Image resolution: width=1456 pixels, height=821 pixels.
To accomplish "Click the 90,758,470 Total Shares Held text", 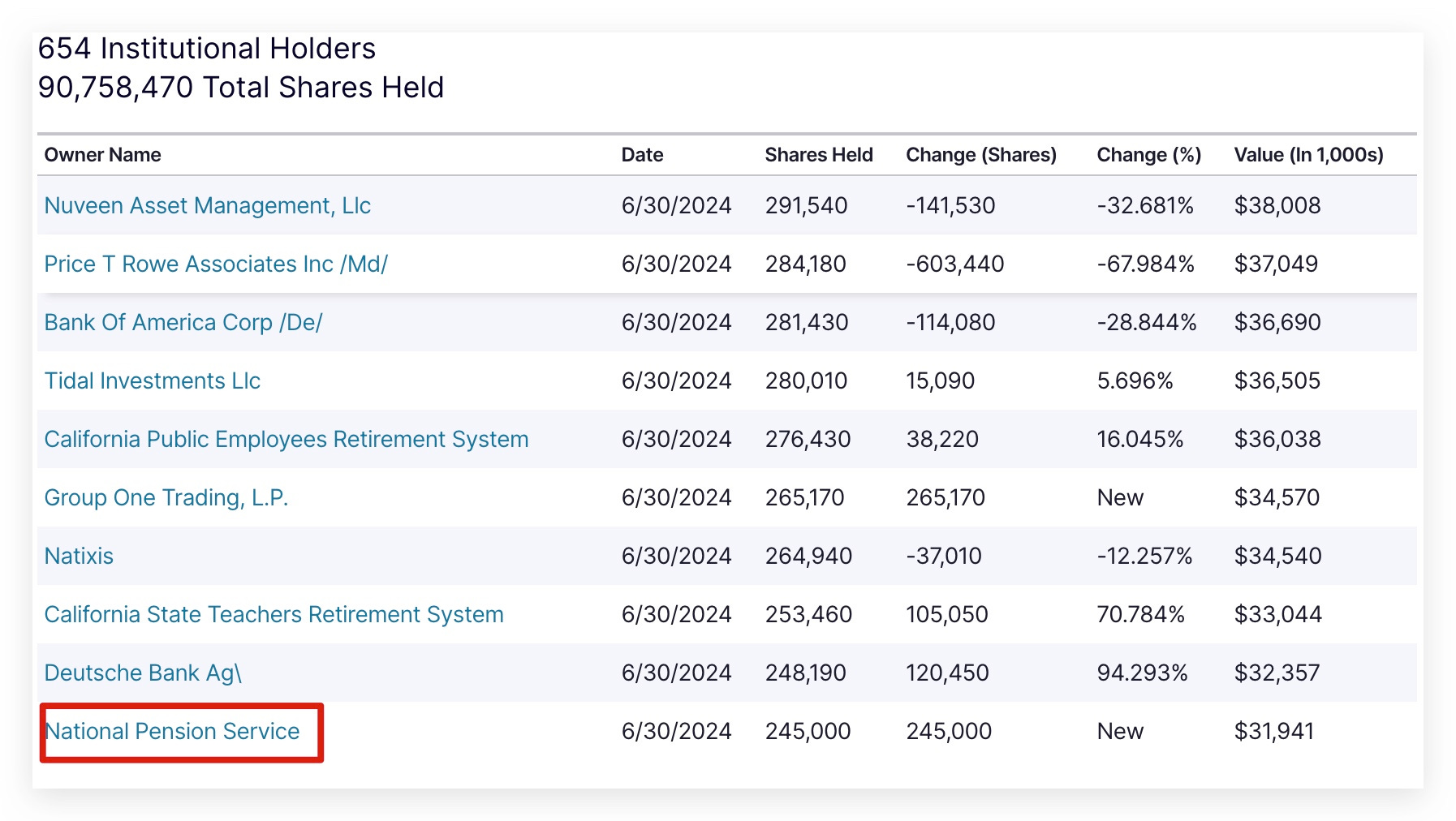I will tap(241, 88).
